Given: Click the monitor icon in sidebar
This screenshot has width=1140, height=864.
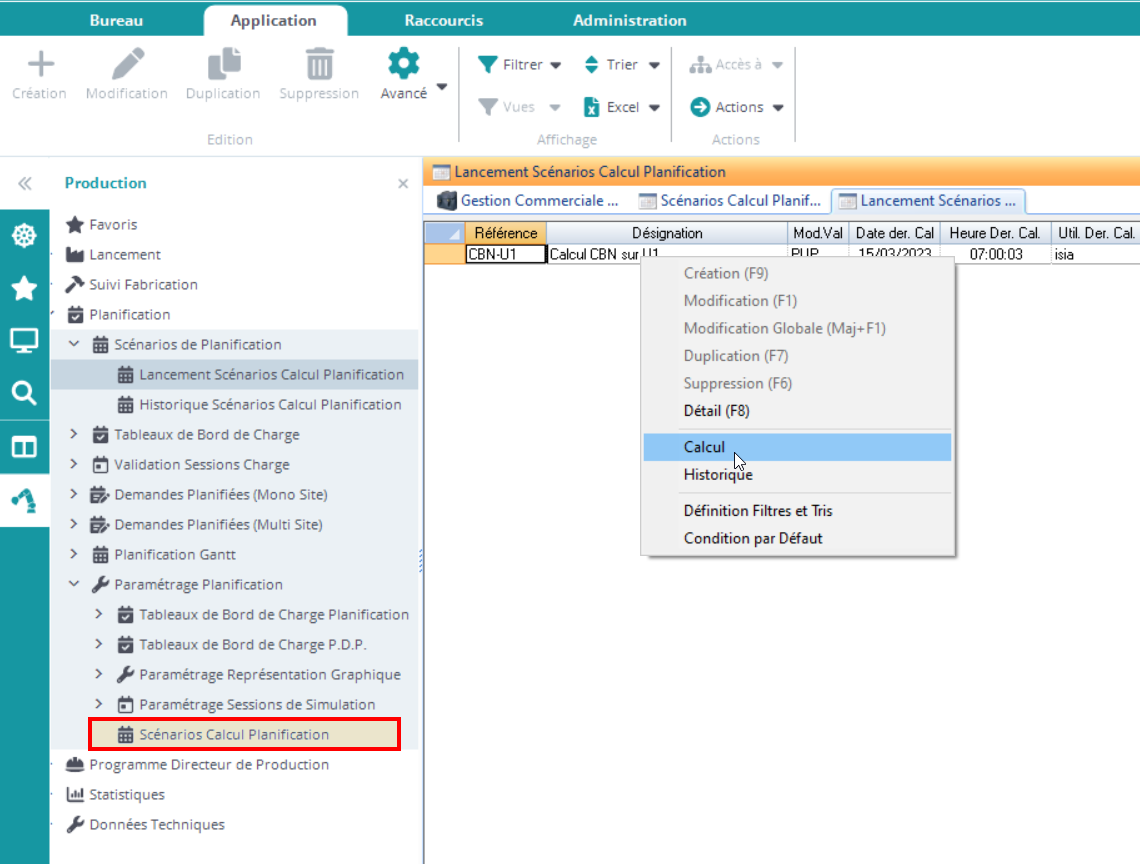Looking at the screenshot, I should (24, 341).
